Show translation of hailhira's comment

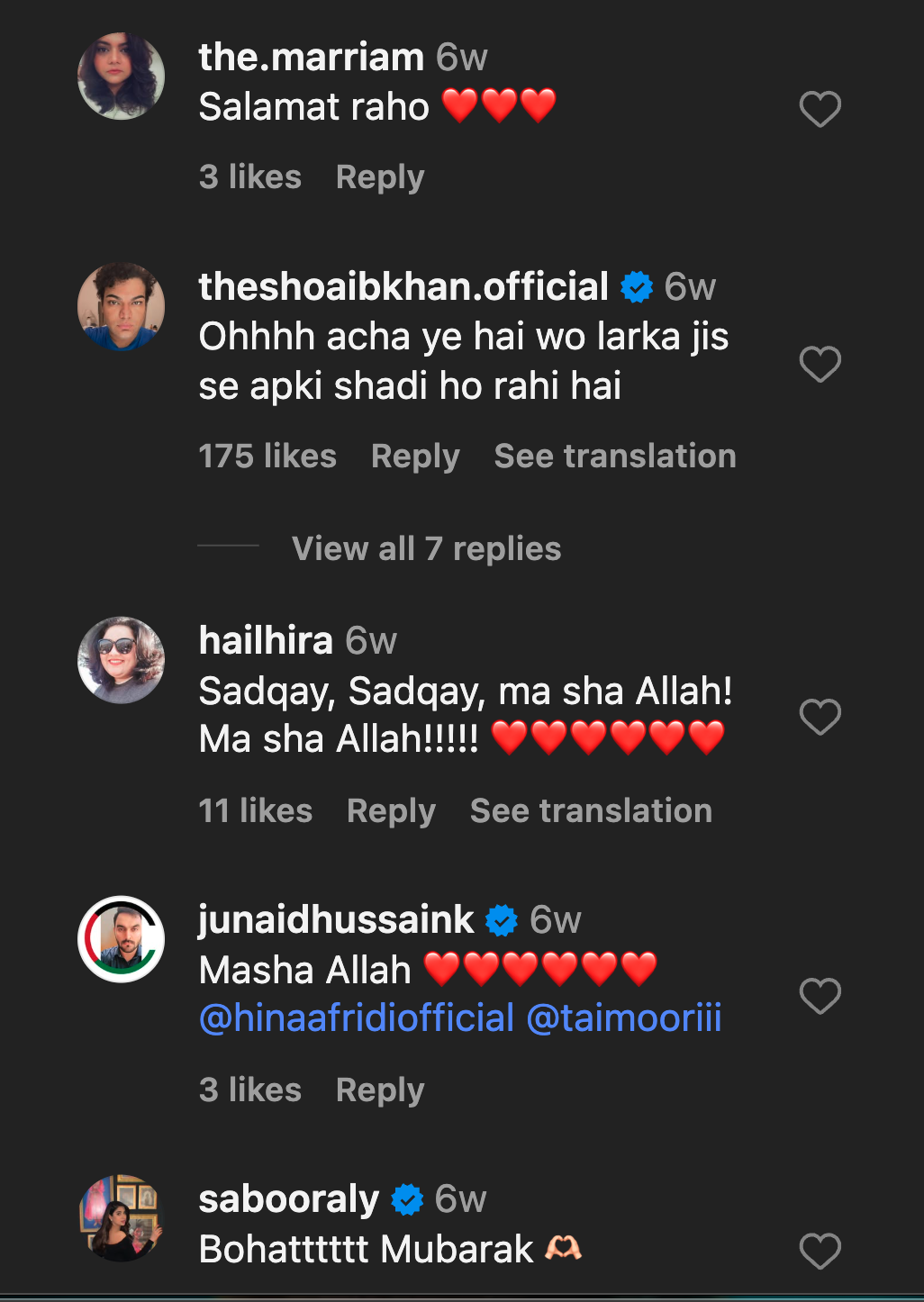590,810
